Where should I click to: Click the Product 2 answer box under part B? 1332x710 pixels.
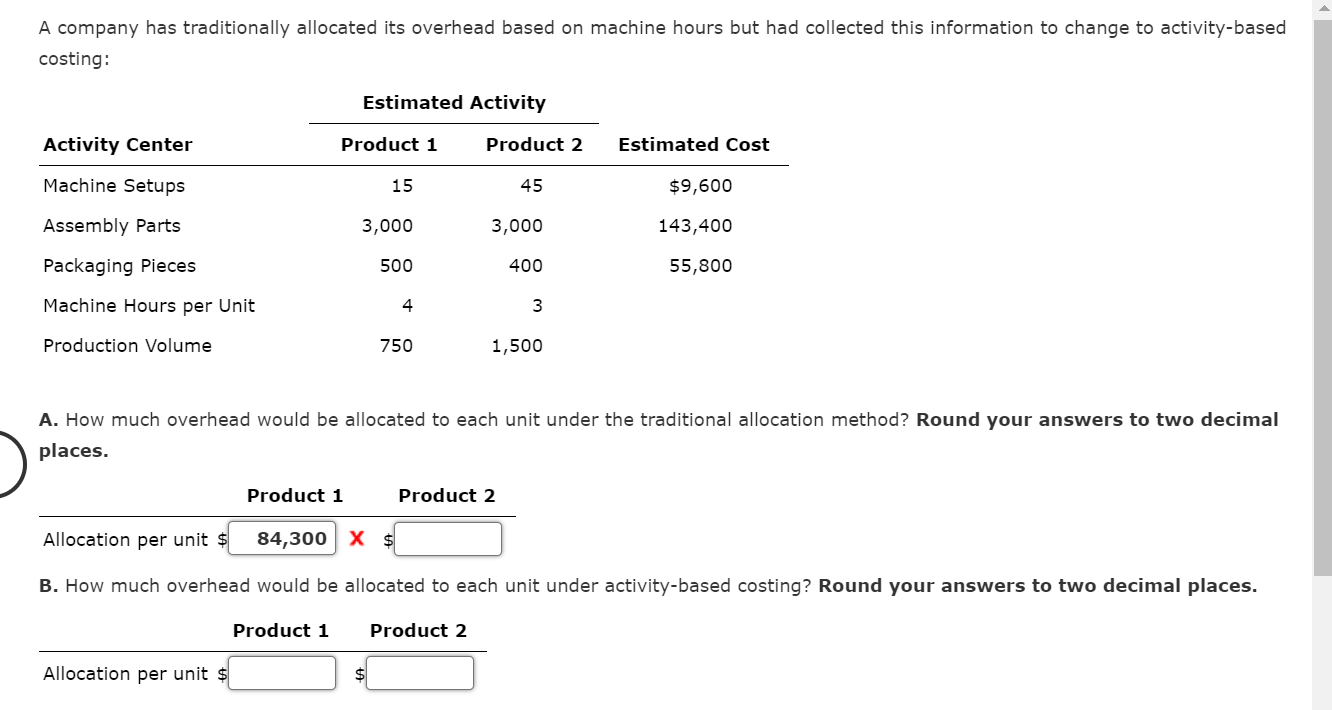click(419, 672)
